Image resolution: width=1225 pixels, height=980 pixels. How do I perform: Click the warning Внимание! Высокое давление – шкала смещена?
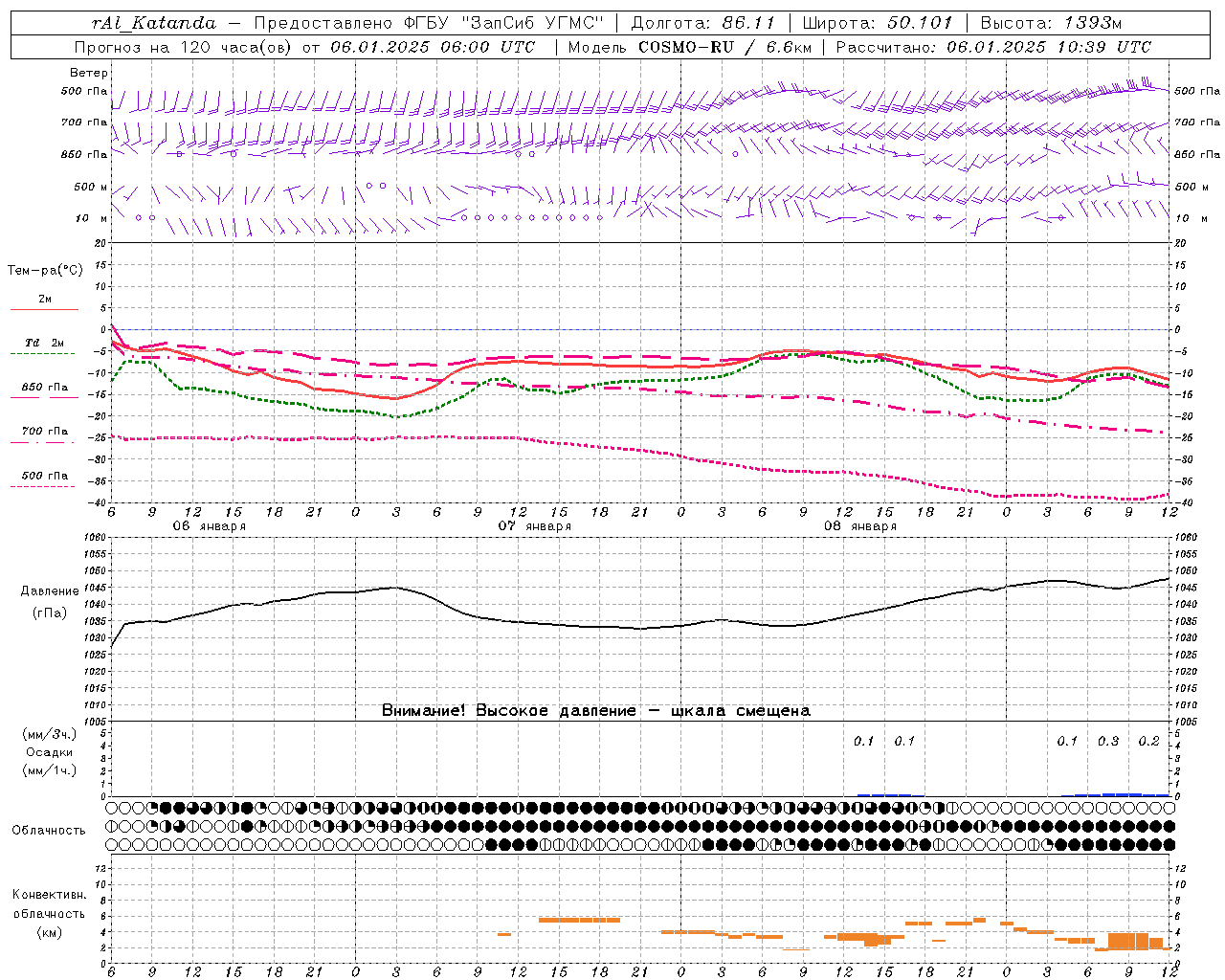[596, 711]
